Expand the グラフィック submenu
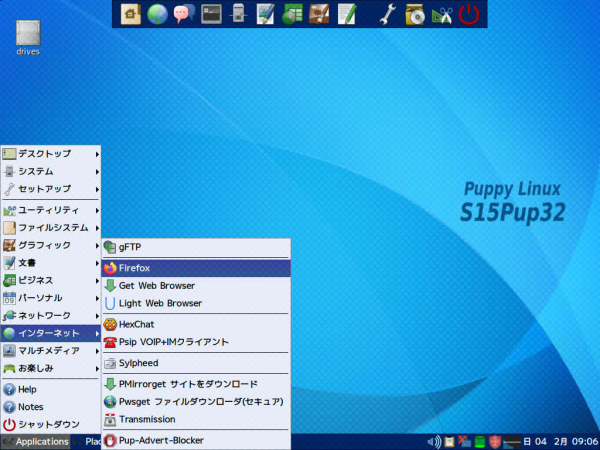Viewport: 600px width, 450px height. 51,245
